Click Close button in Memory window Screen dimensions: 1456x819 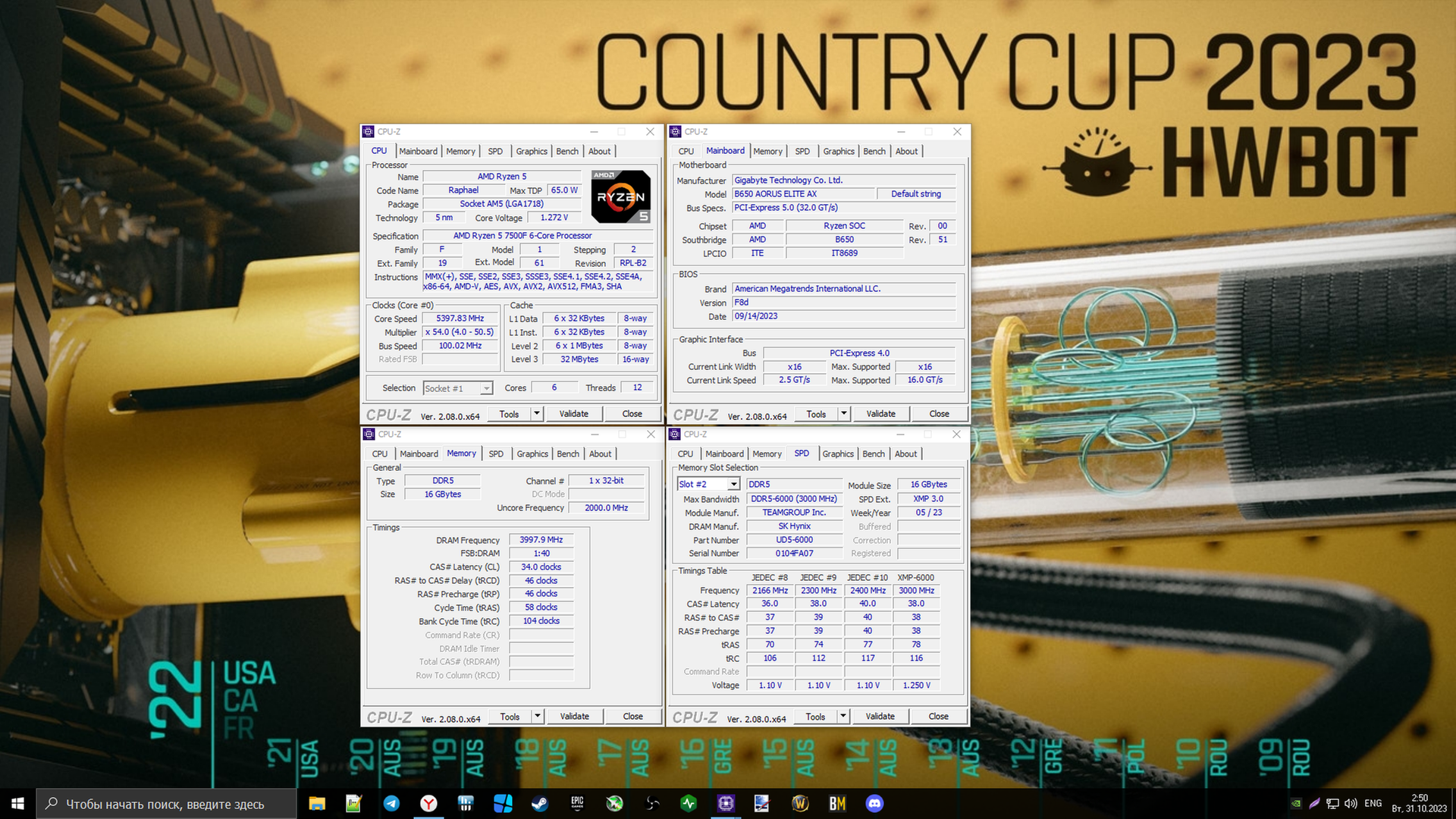632,717
